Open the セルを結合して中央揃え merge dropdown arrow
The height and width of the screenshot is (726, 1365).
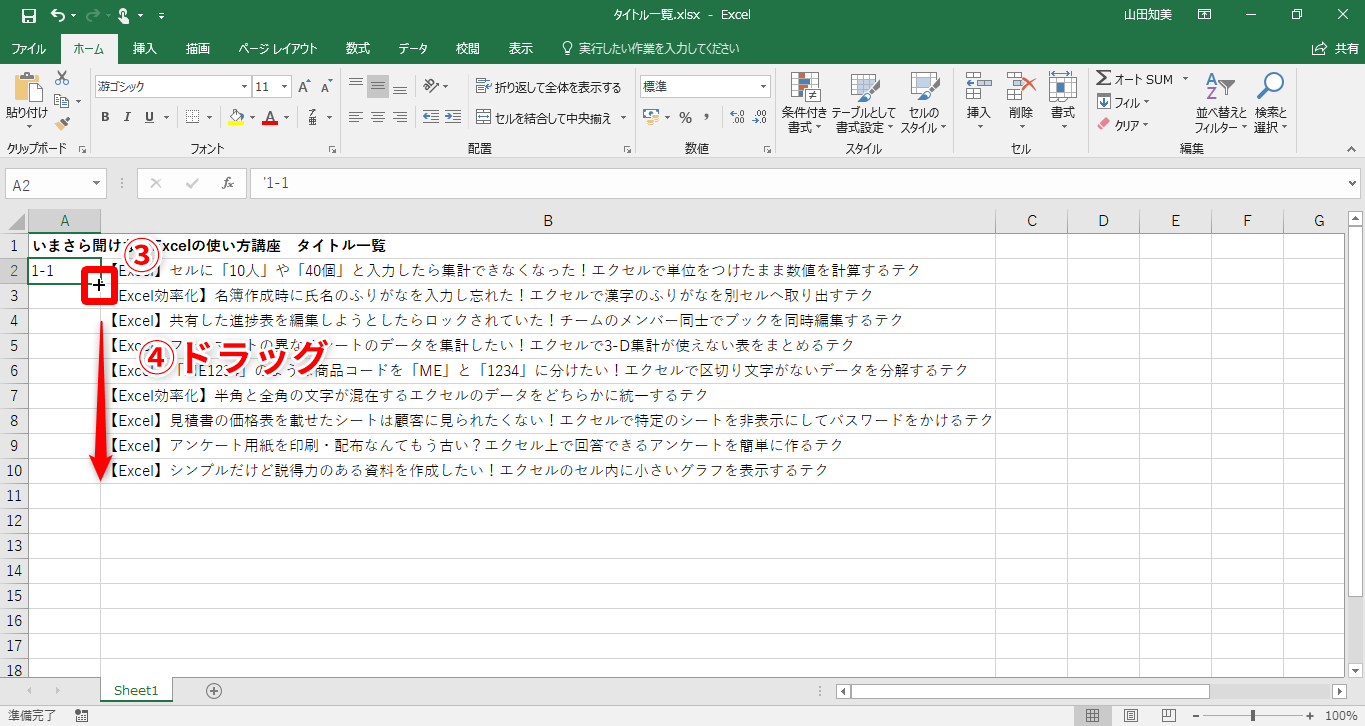click(x=623, y=118)
